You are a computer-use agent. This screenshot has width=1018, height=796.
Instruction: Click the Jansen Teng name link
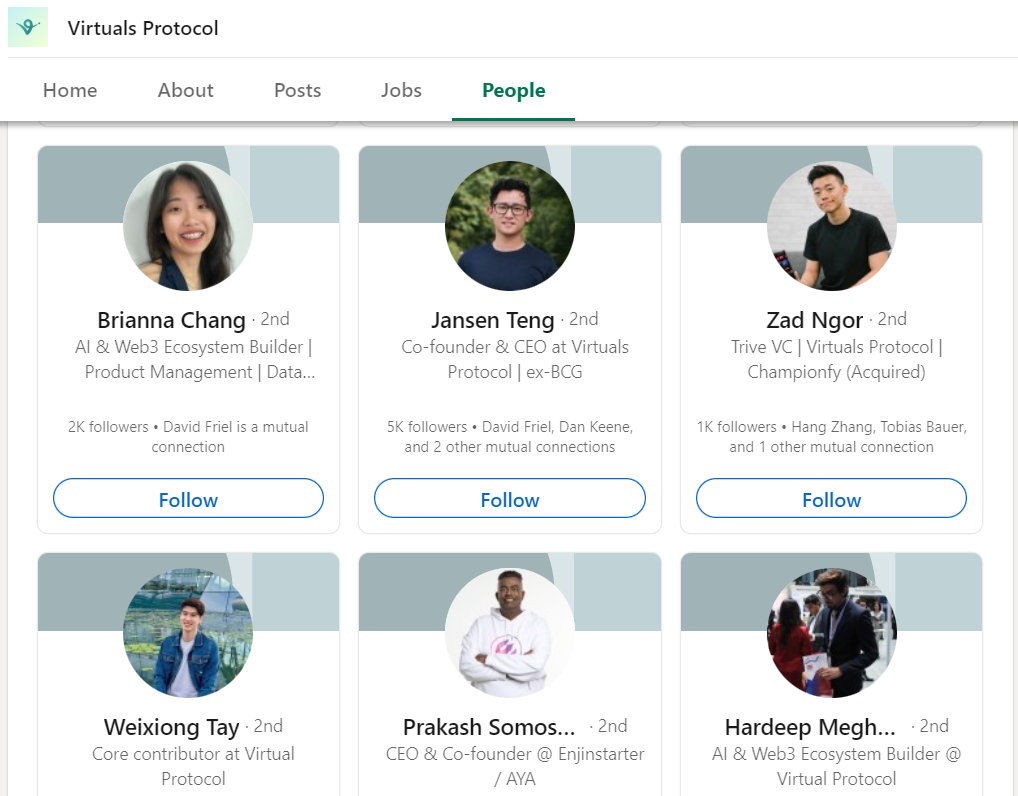(492, 320)
